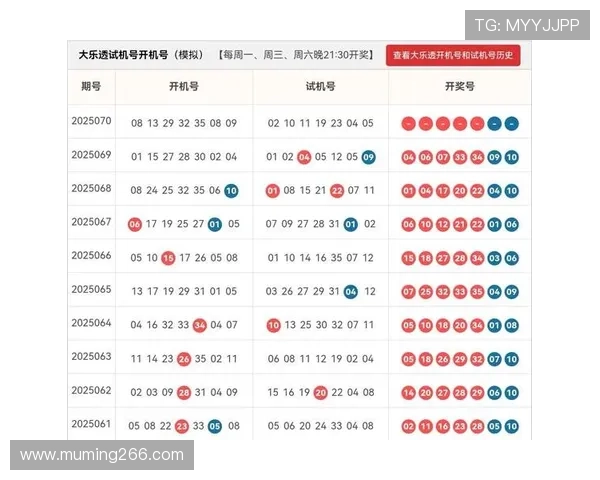Click red ball 23 in 2025061 开机号
600x480 pixels.
tap(182, 426)
